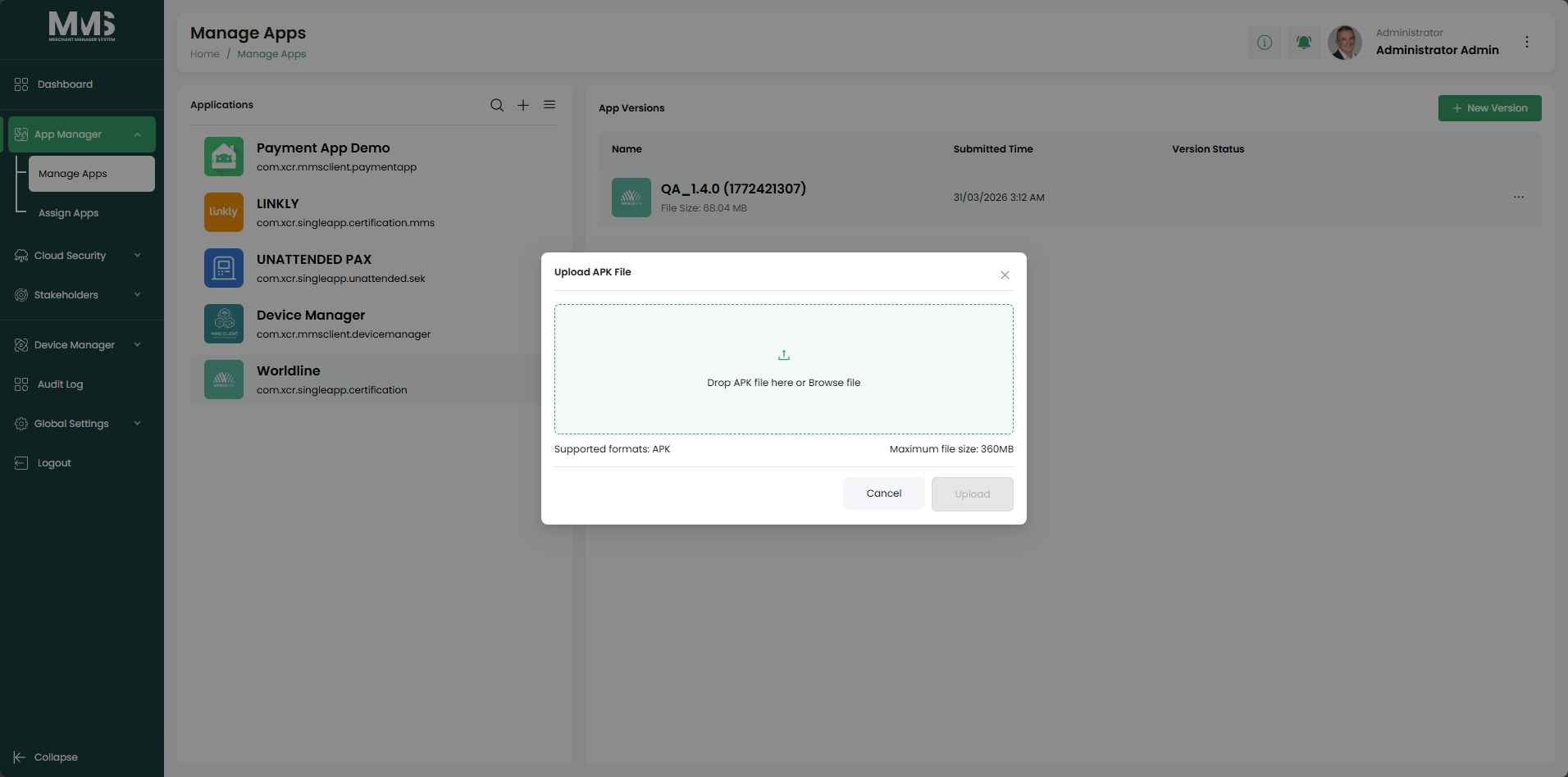Expand the Device Manager sidebar chevron
The width and height of the screenshot is (1568, 777).
pos(137,345)
